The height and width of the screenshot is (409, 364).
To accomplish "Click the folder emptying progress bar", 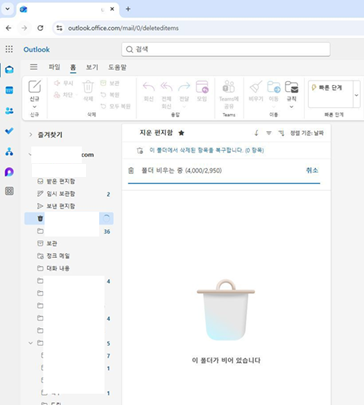I will [224, 183].
